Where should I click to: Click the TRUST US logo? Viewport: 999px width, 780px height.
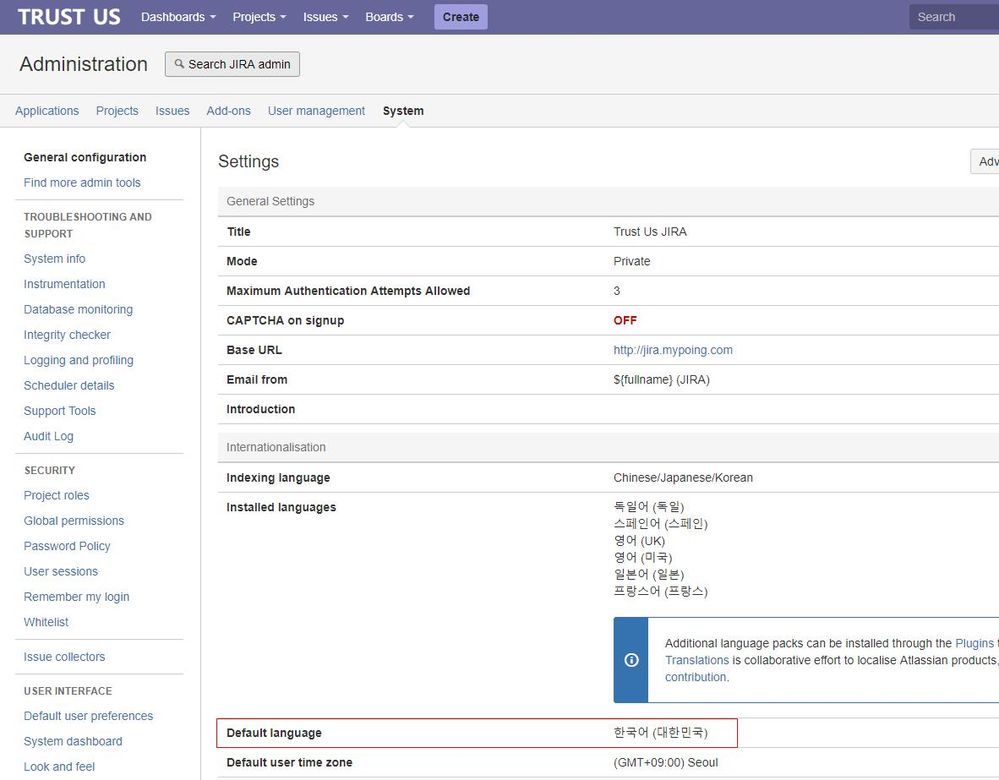[69, 17]
